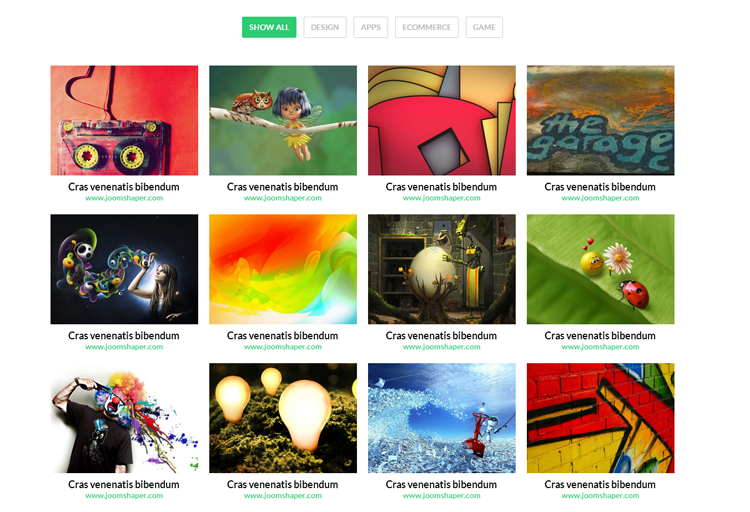Open 'the garage' graffiti thumbnail
The width and height of the screenshot is (750, 512).
click(x=601, y=121)
